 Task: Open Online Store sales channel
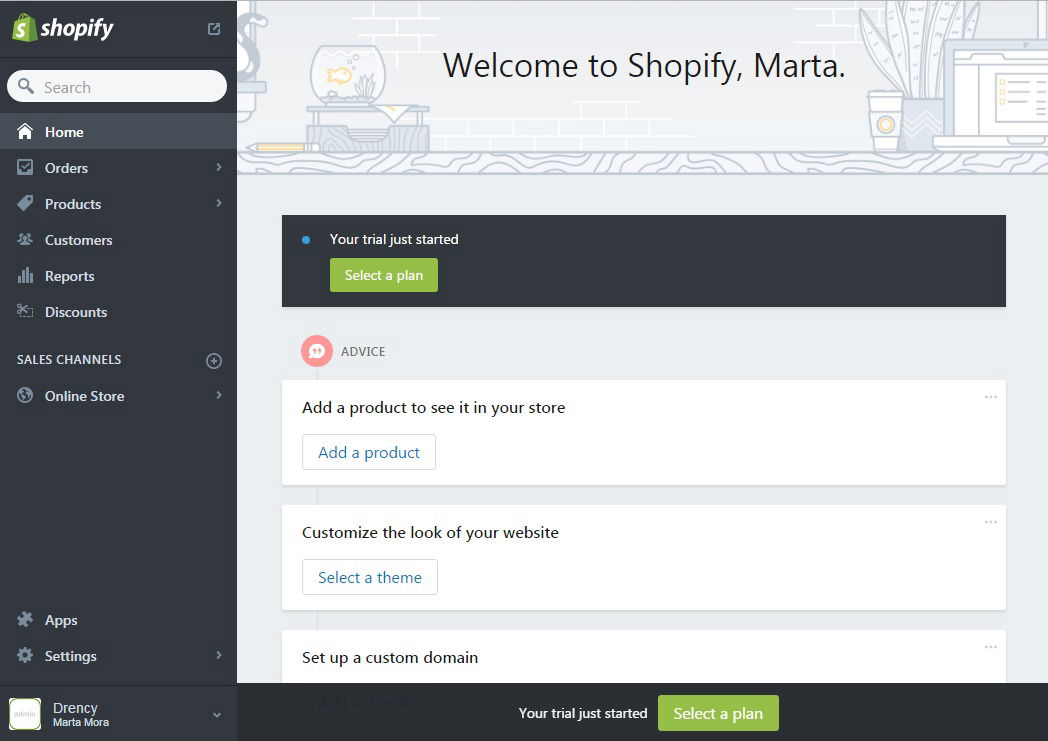pyautogui.click(x=118, y=396)
